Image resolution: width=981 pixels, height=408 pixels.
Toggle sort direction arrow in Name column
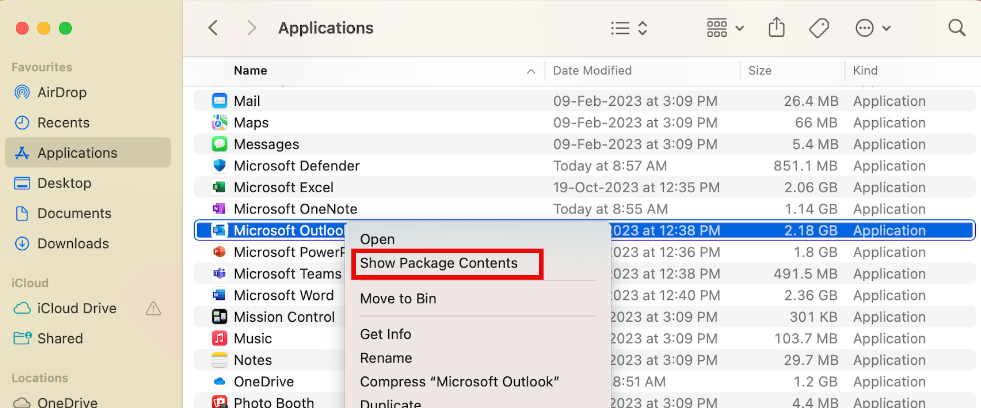pyautogui.click(x=531, y=71)
